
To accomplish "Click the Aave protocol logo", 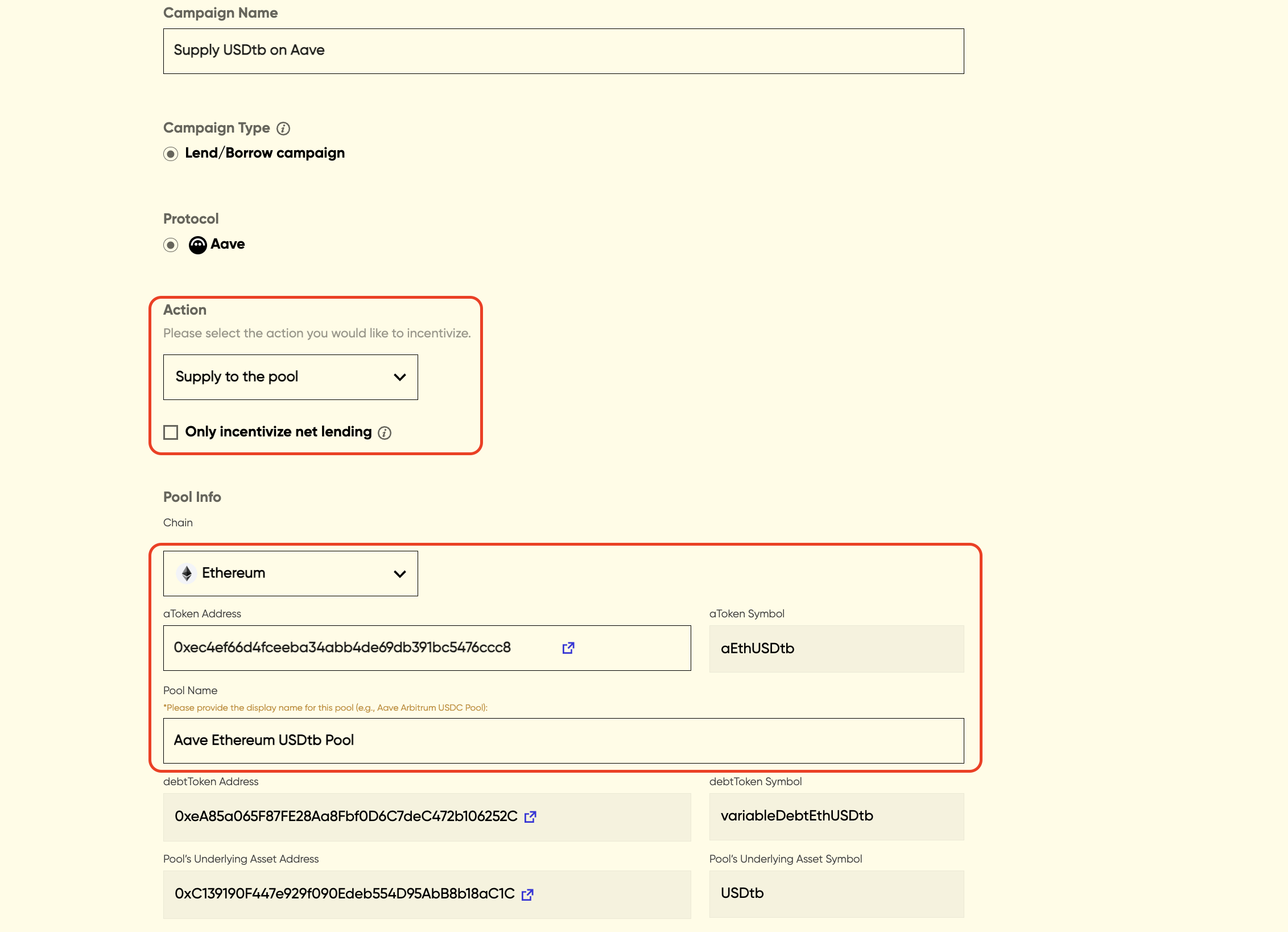I will [197, 245].
